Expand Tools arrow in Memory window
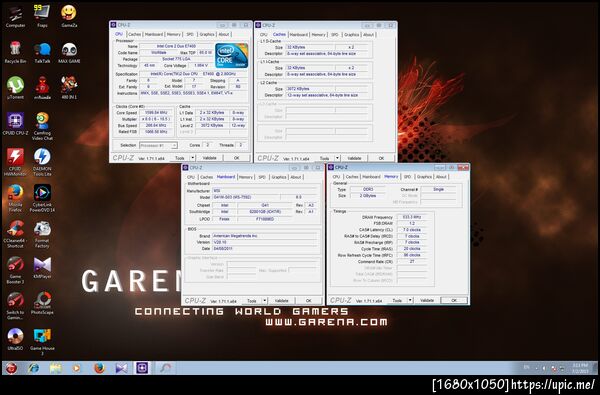The height and width of the screenshot is (395, 600). 410,300
